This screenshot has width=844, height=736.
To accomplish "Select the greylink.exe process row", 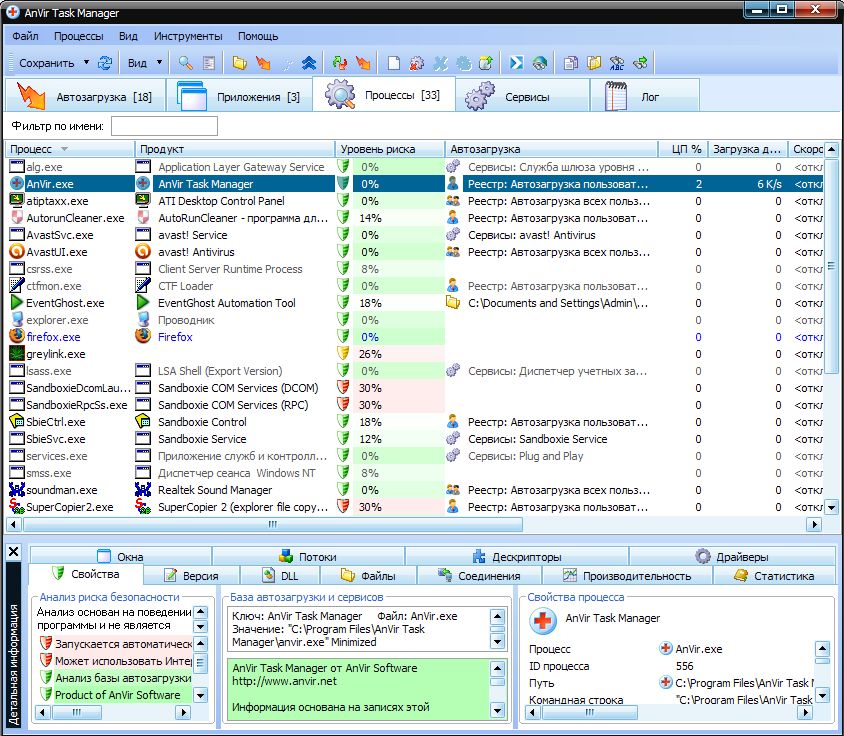I will click(414, 354).
